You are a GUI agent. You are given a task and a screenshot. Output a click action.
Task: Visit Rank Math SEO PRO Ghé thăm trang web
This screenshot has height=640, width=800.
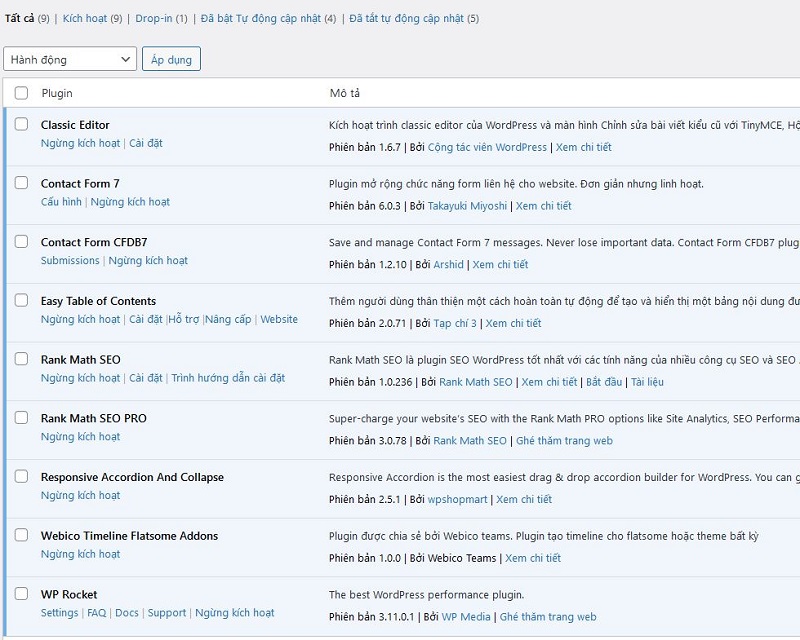click(564, 441)
